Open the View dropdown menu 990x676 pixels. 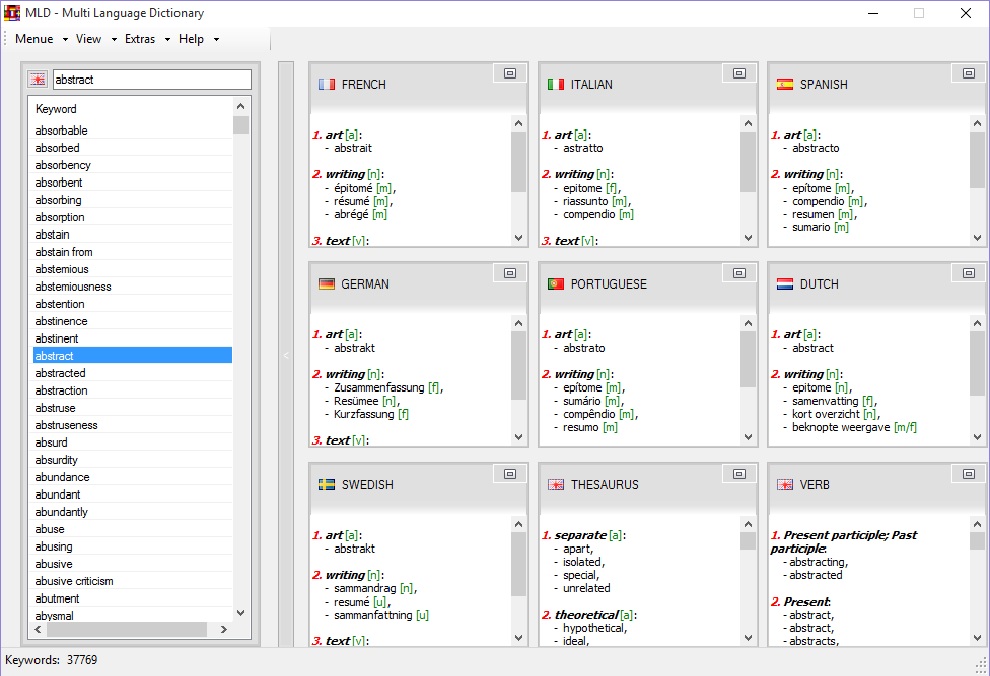pyautogui.click(x=96, y=39)
